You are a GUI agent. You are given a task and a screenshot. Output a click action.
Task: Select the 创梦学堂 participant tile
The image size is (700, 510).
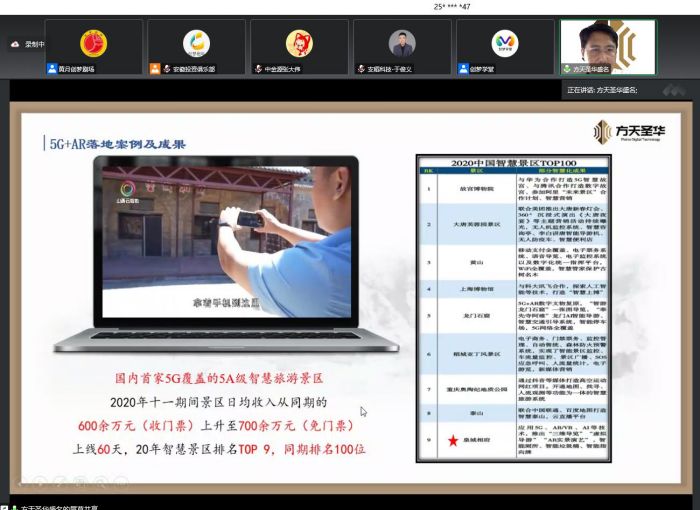[x=505, y=46]
